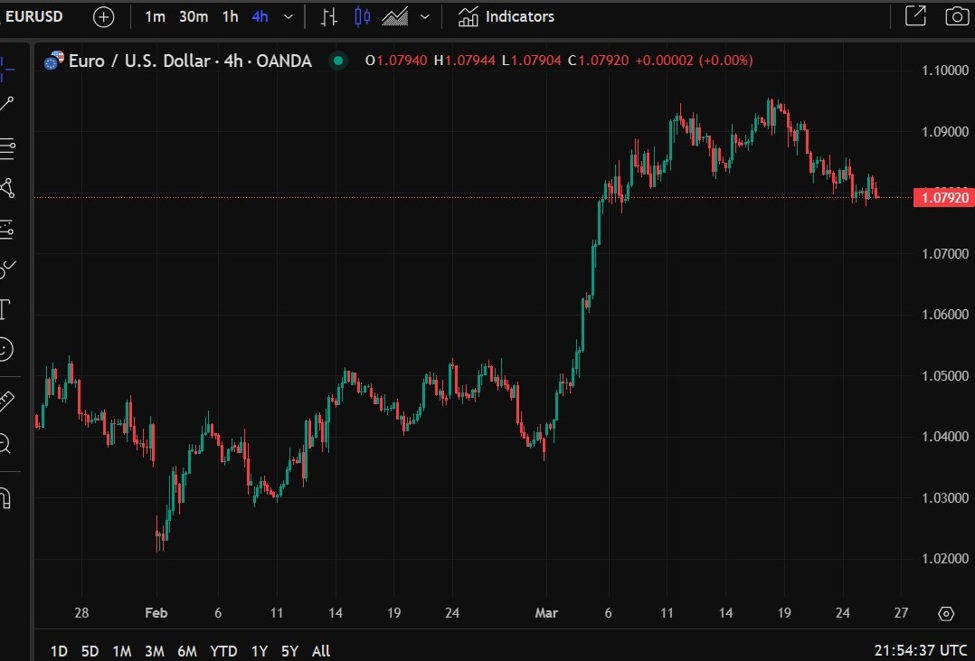The height and width of the screenshot is (661, 975).
Task: Click the compare/add symbol plus icon
Action: pos(103,17)
